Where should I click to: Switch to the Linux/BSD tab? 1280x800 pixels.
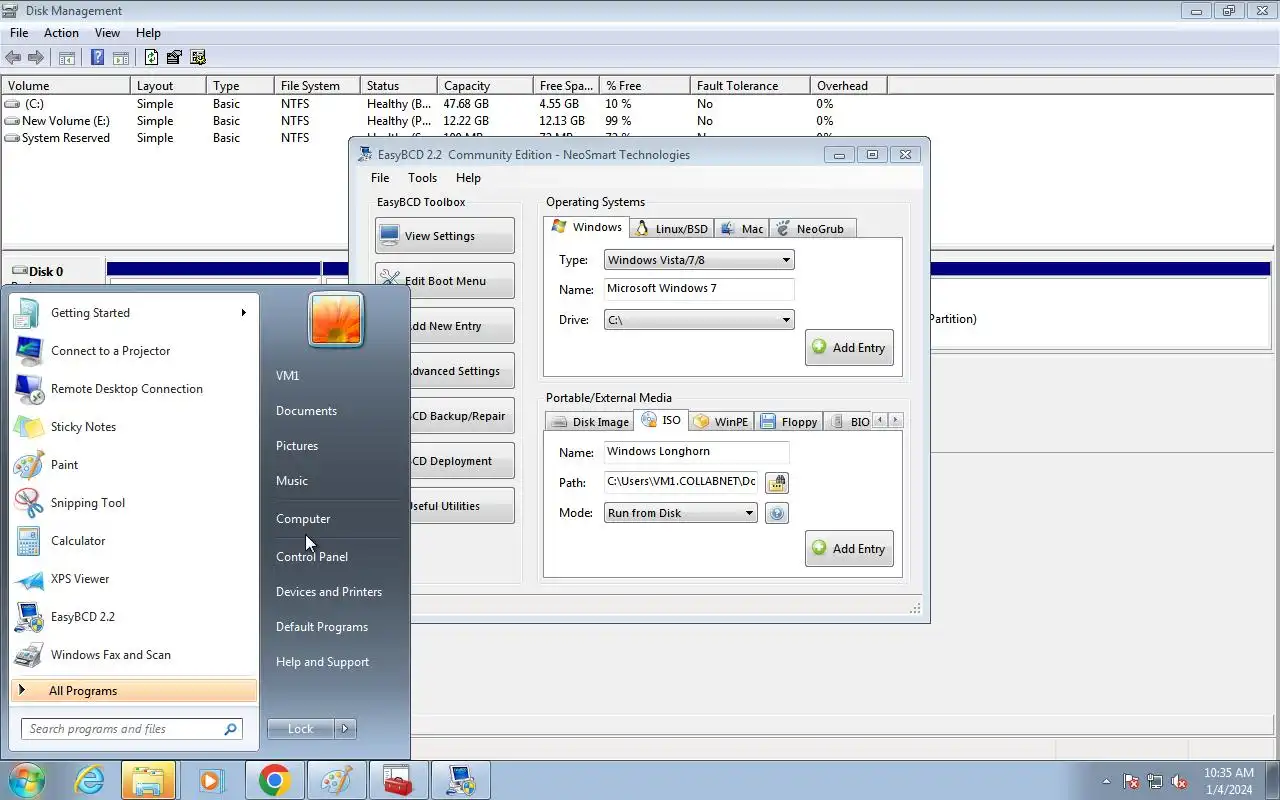[672, 229]
